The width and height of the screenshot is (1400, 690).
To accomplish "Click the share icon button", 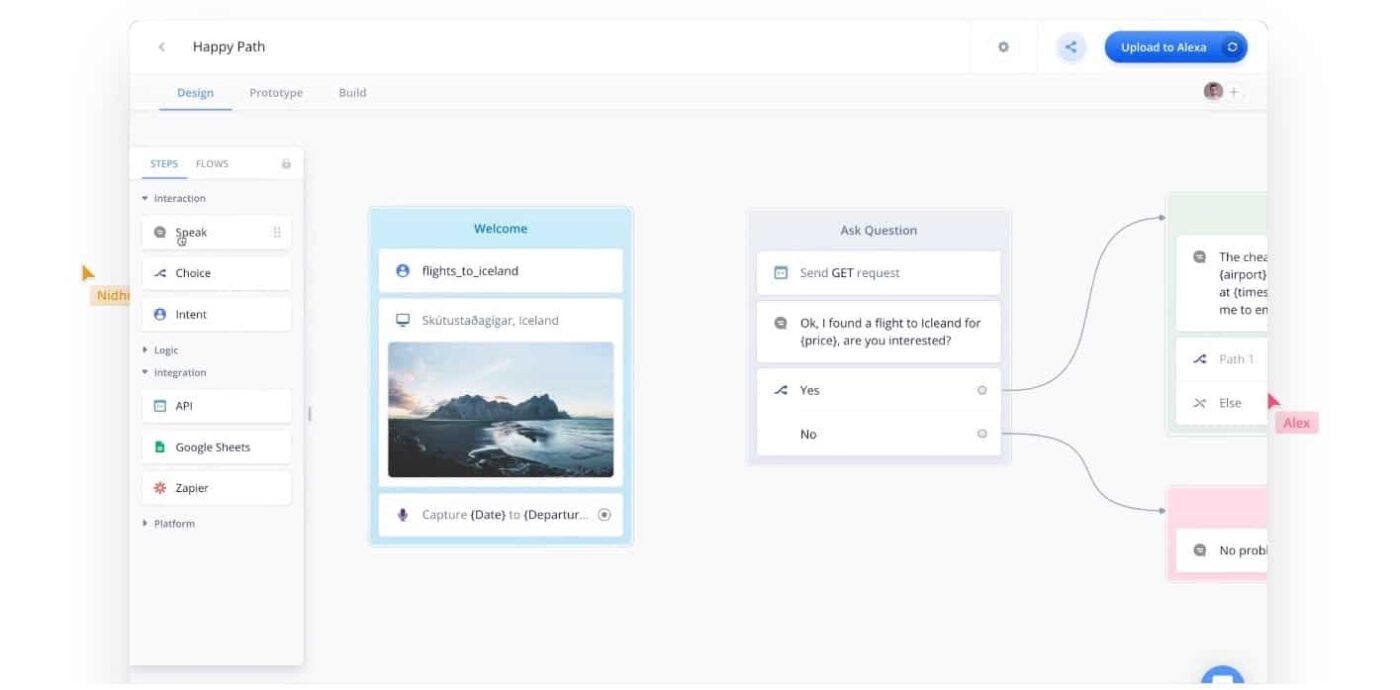I will pyautogui.click(x=1071, y=47).
